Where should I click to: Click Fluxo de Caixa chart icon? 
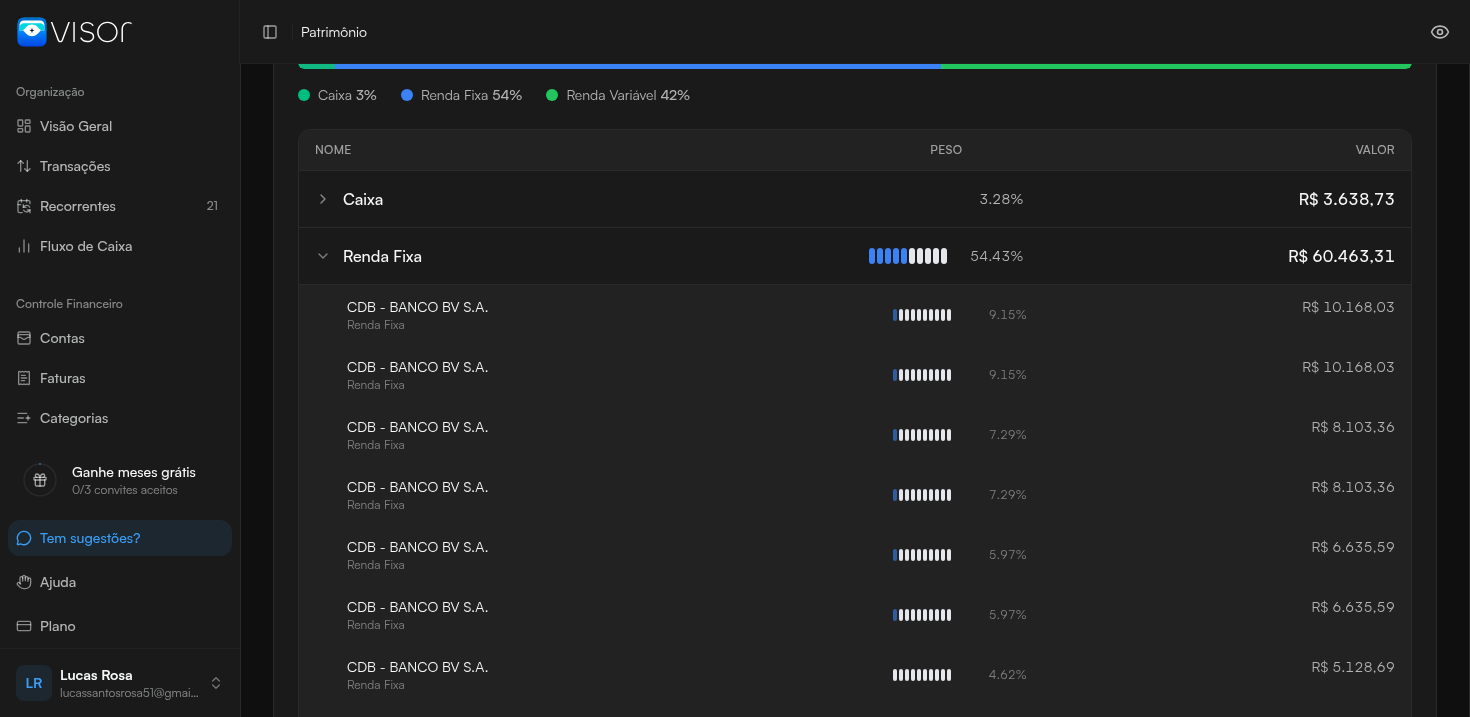click(24, 247)
